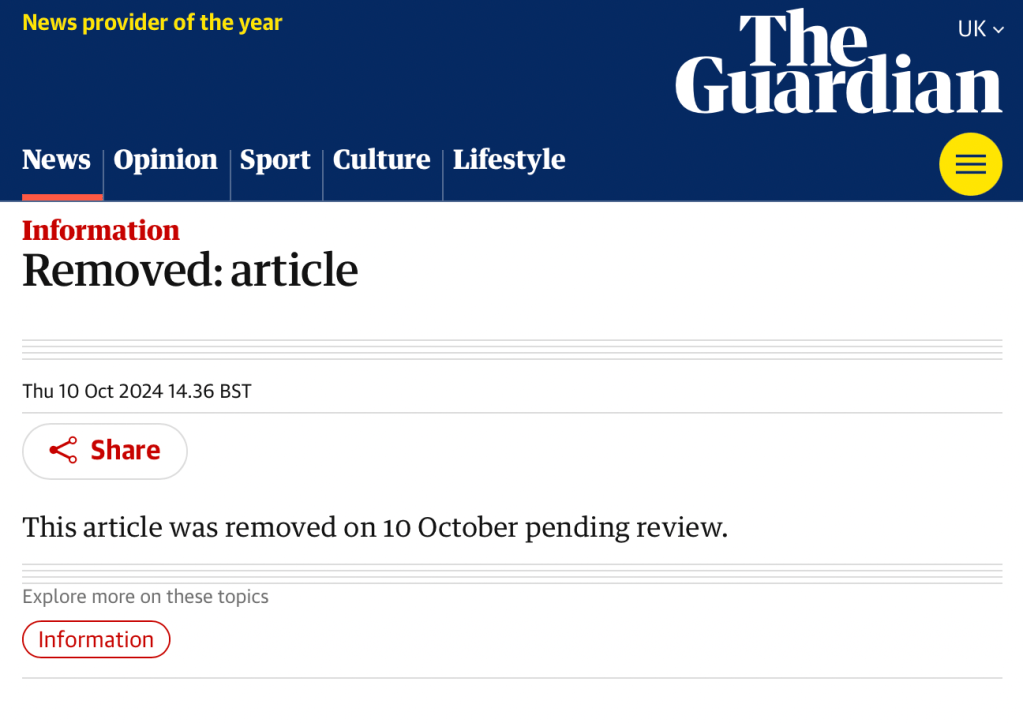Image resolution: width=1023 pixels, height=723 pixels.
Task: Click The Guardian logo
Action: tap(838, 62)
